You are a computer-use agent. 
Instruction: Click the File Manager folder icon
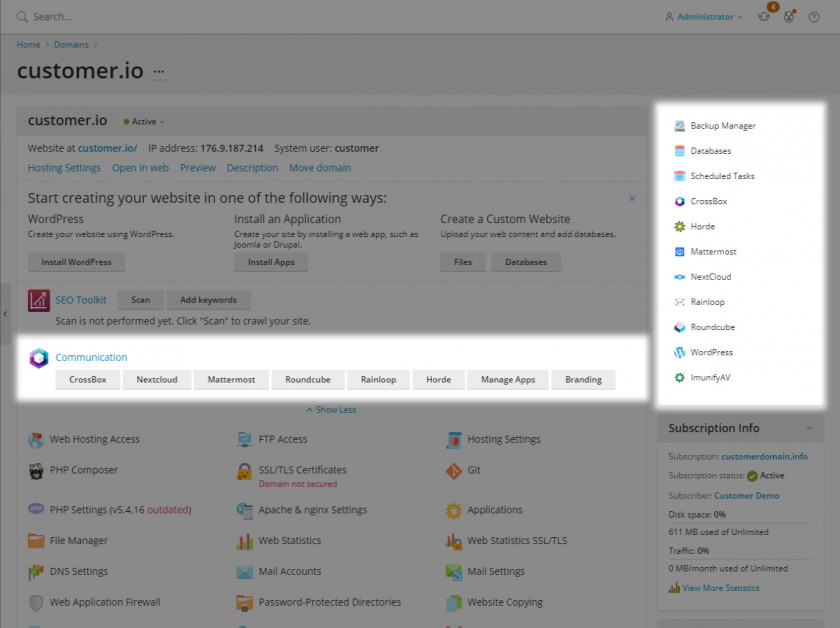[36, 541]
